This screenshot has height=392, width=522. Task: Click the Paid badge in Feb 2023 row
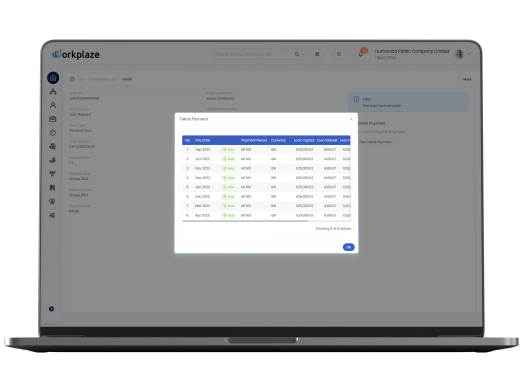(x=229, y=197)
